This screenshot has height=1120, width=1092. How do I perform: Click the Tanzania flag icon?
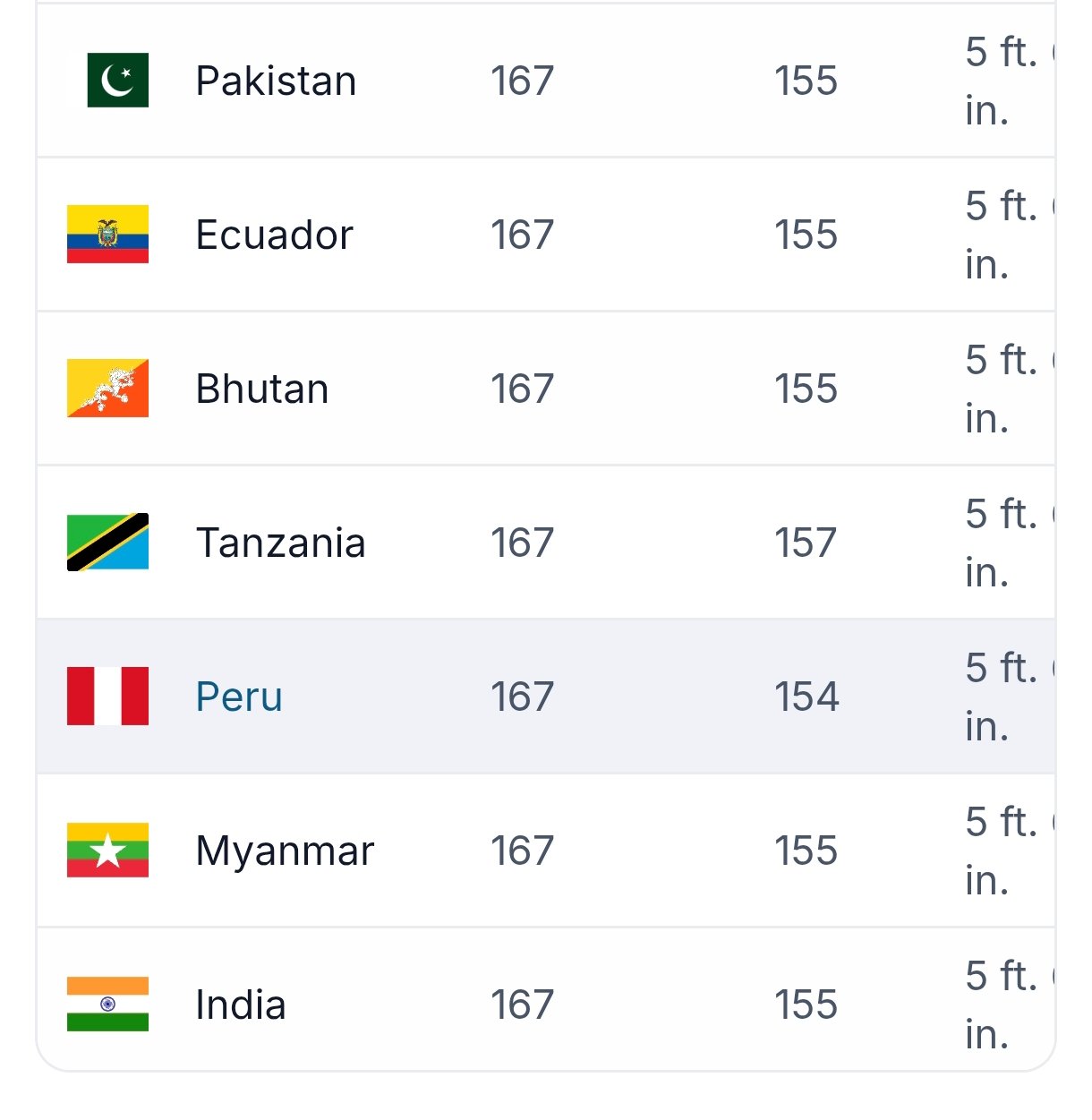click(107, 543)
